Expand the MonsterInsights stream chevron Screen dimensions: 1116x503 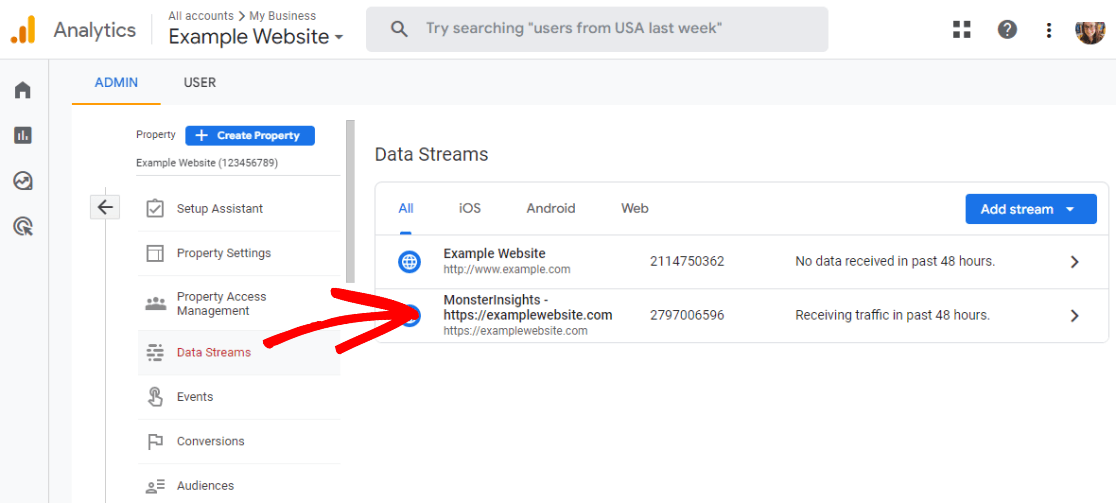tap(1075, 315)
